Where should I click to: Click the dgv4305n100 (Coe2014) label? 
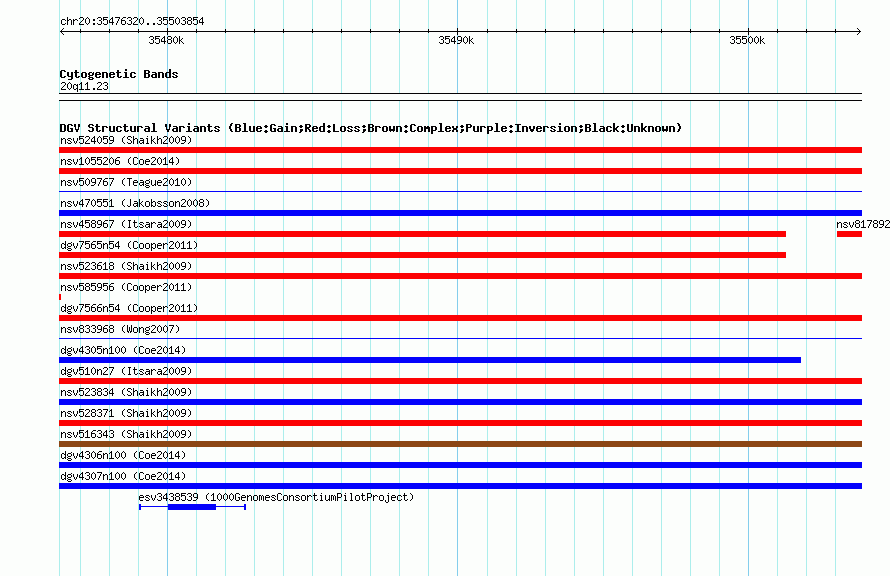tap(123, 350)
